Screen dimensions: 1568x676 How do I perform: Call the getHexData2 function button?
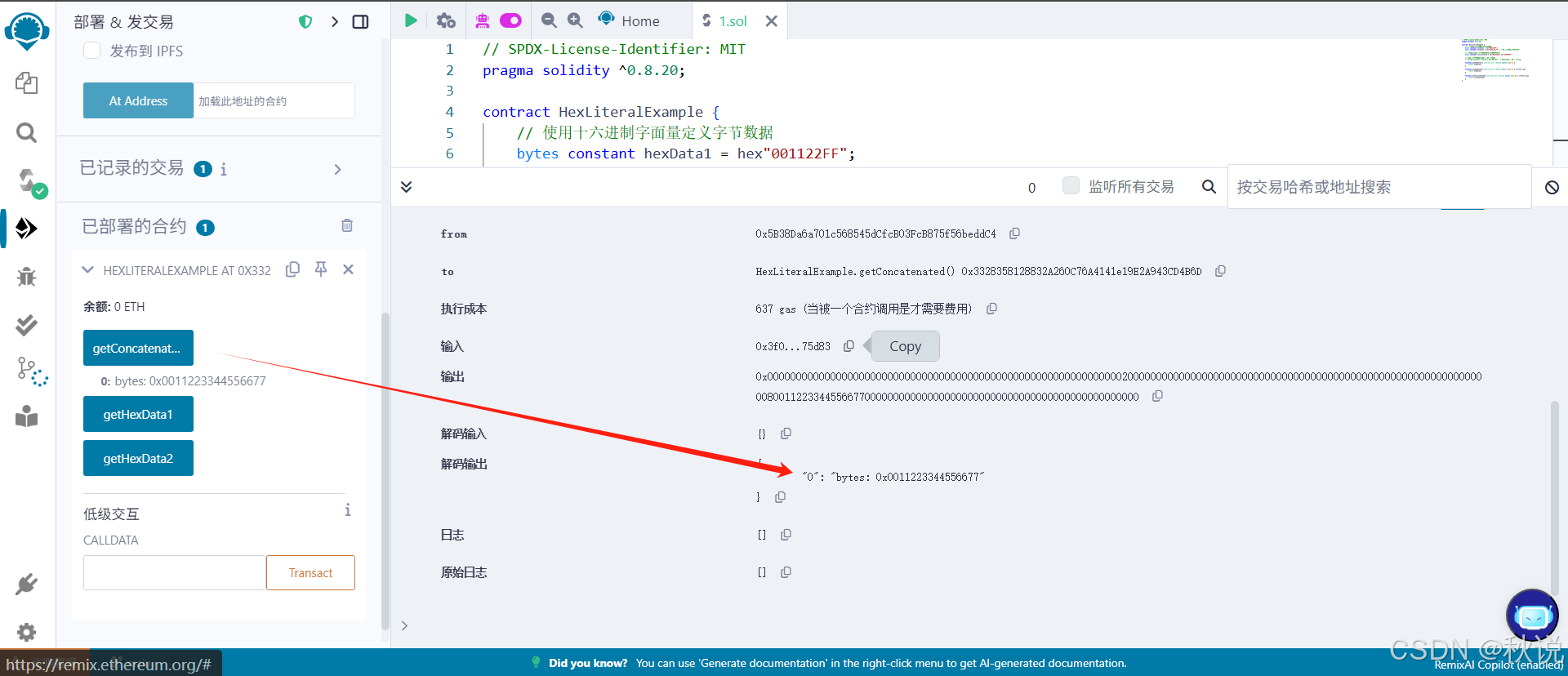[x=138, y=458]
